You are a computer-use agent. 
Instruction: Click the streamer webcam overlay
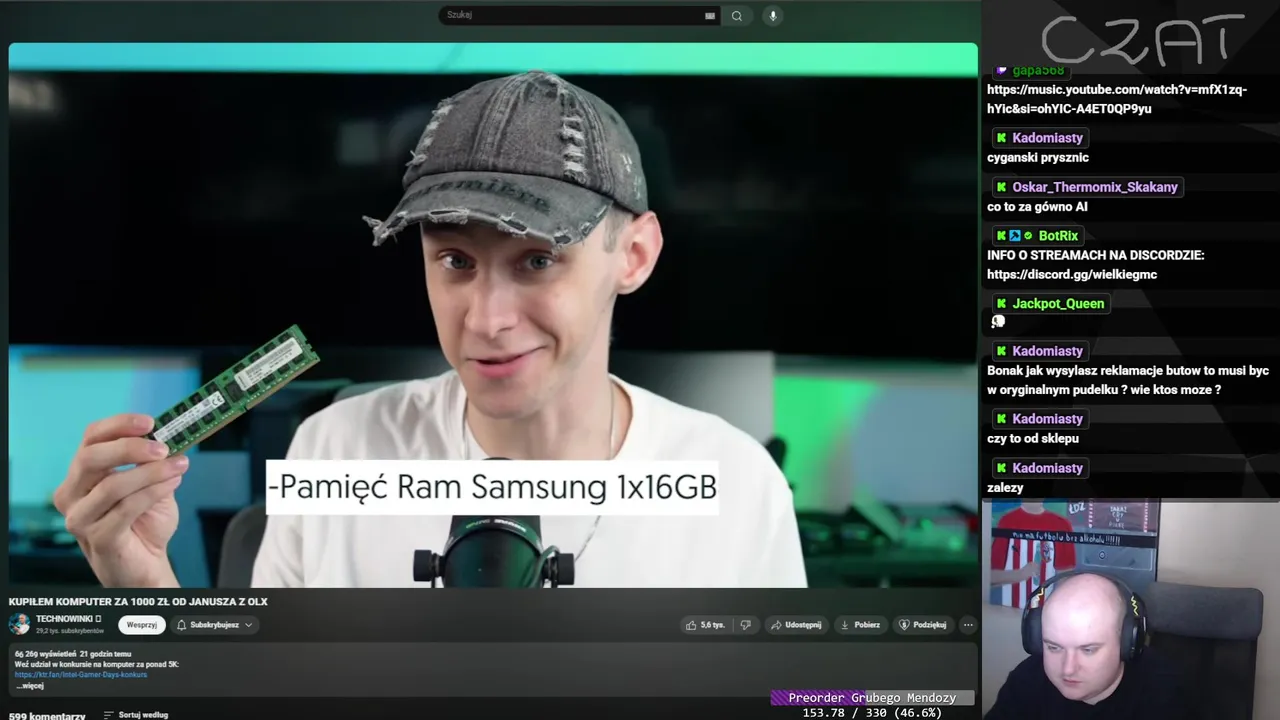tap(1130, 610)
